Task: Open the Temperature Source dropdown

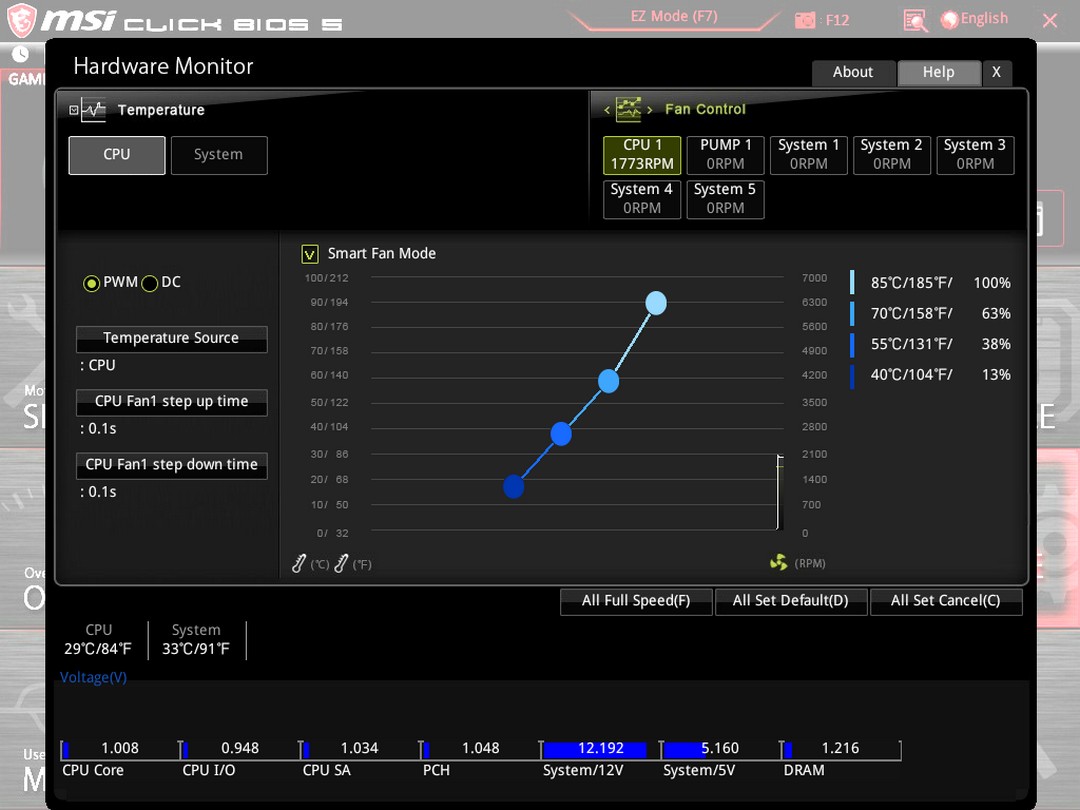Action: [x=171, y=339]
